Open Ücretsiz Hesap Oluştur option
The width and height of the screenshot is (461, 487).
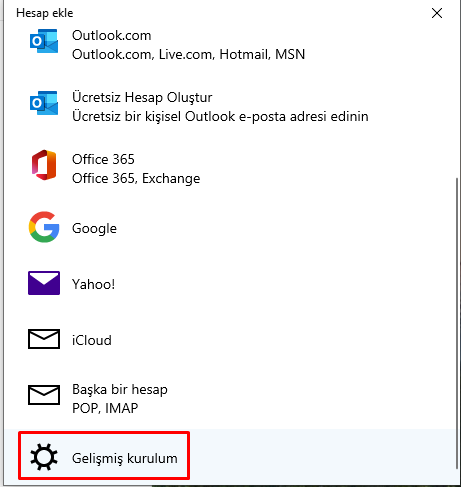(230, 107)
